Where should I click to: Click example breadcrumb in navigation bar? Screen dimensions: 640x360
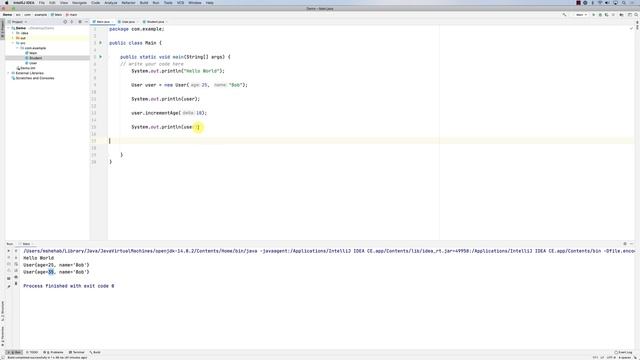40,15
